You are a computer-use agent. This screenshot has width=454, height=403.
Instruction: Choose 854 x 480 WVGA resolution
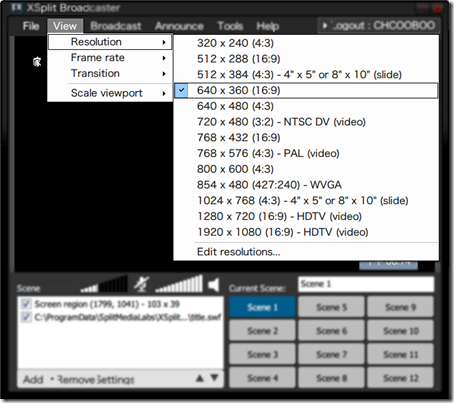point(306,185)
